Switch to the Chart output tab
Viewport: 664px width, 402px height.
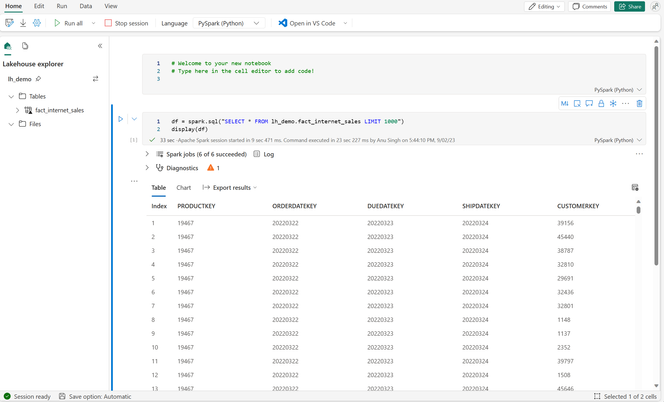point(184,188)
